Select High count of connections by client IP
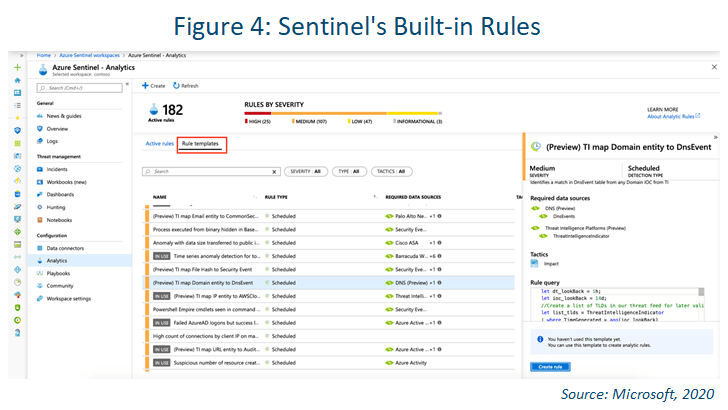Screen dimensions: 728x410 329,336
